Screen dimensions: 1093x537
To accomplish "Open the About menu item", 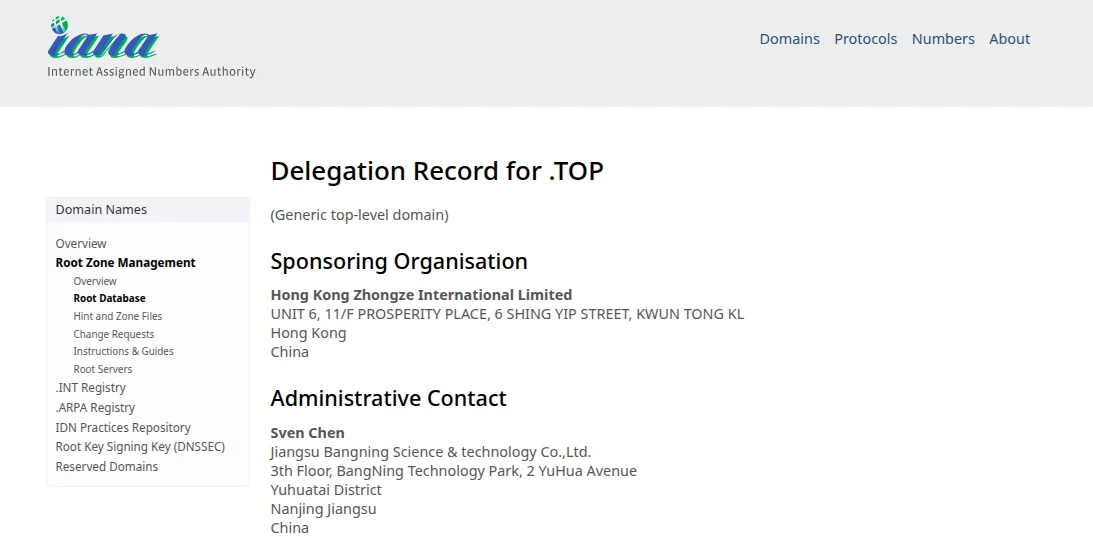I will 1009,39.
